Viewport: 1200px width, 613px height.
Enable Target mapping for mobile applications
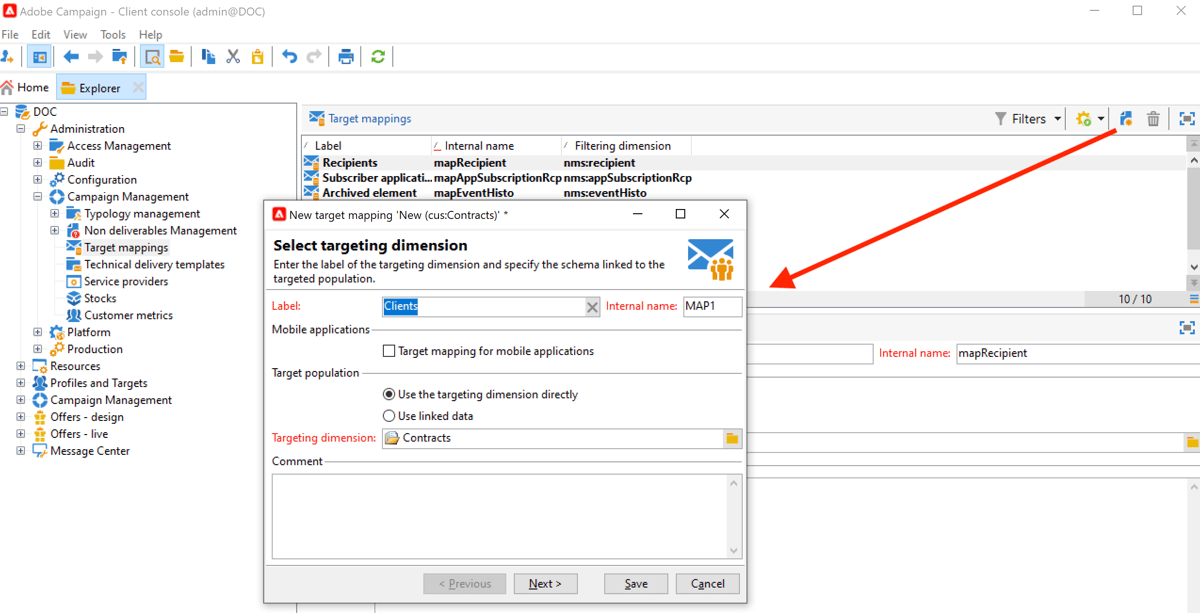(388, 351)
